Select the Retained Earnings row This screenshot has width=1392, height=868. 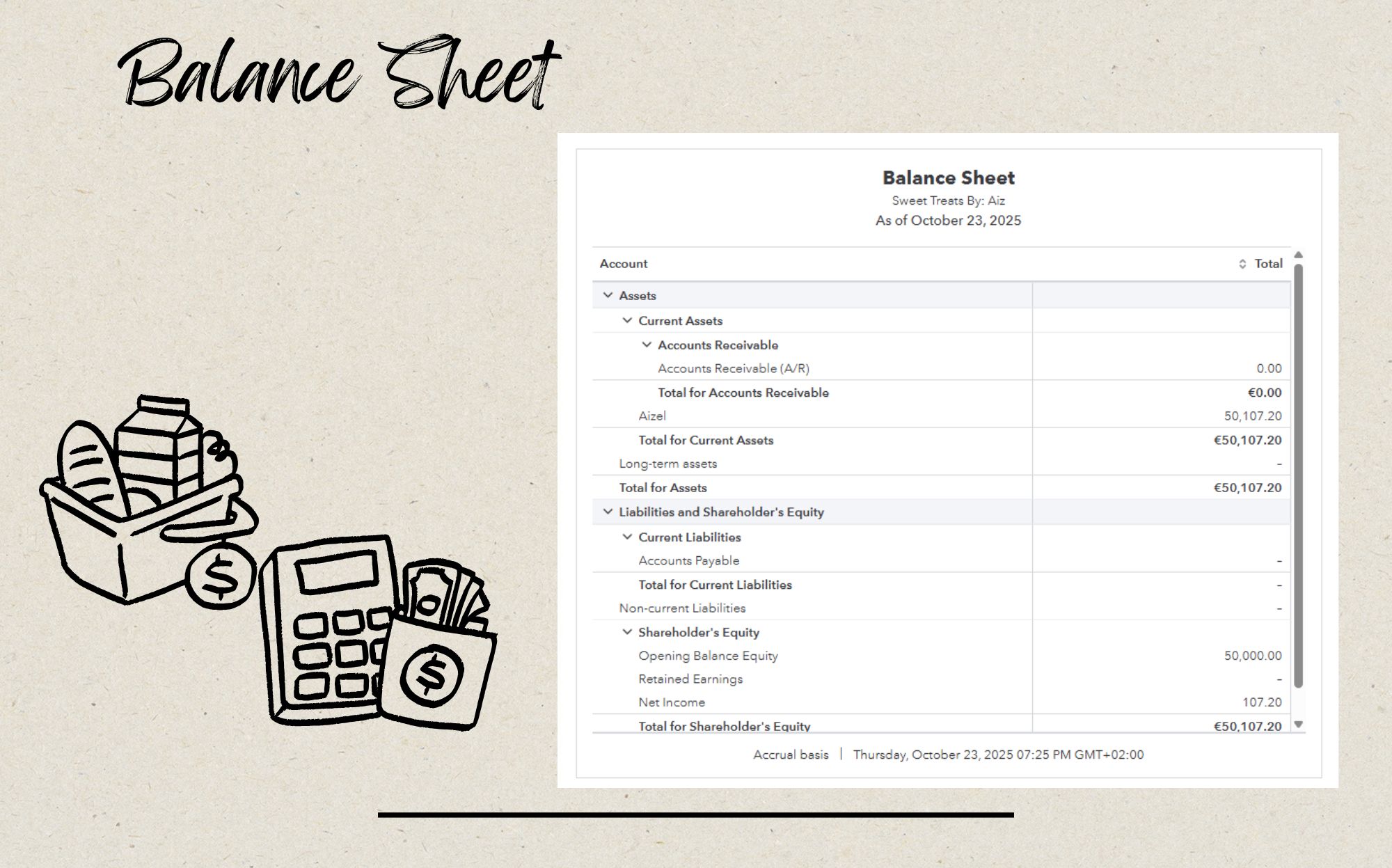[x=690, y=679]
